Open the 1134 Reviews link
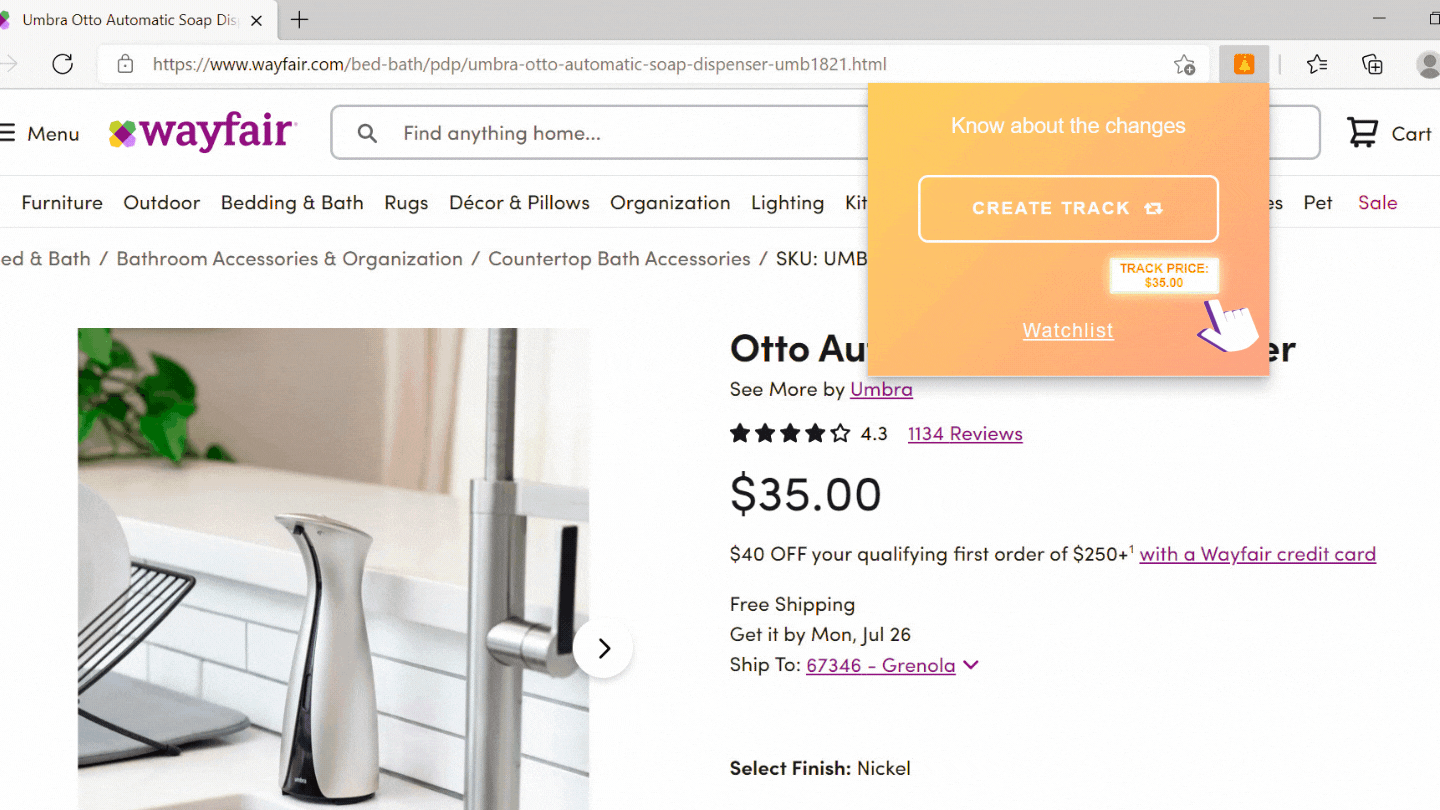The width and height of the screenshot is (1440, 810). [x=964, y=433]
